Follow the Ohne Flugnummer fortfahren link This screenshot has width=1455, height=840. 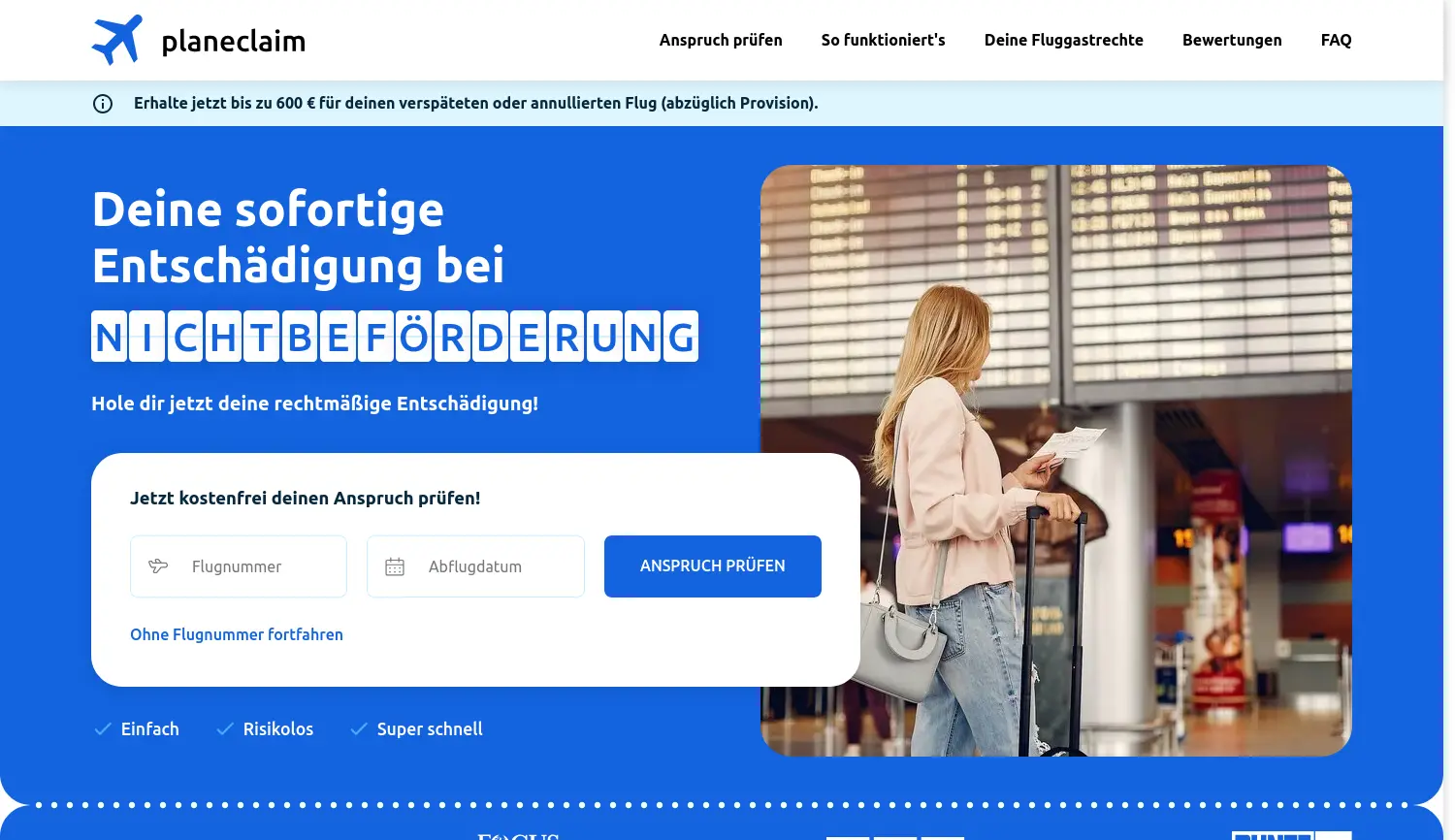click(237, 634)
